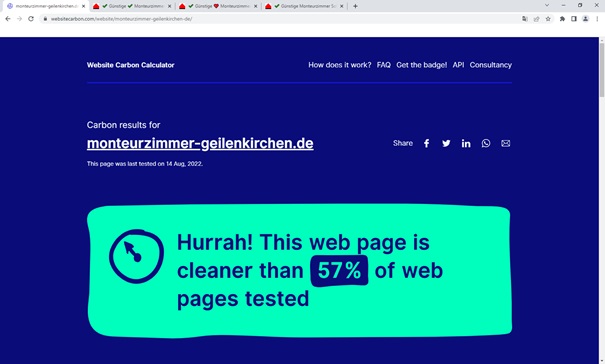This screenshot has width=605, height=364.
Task: Open the API page
Action: click(458, 65)
